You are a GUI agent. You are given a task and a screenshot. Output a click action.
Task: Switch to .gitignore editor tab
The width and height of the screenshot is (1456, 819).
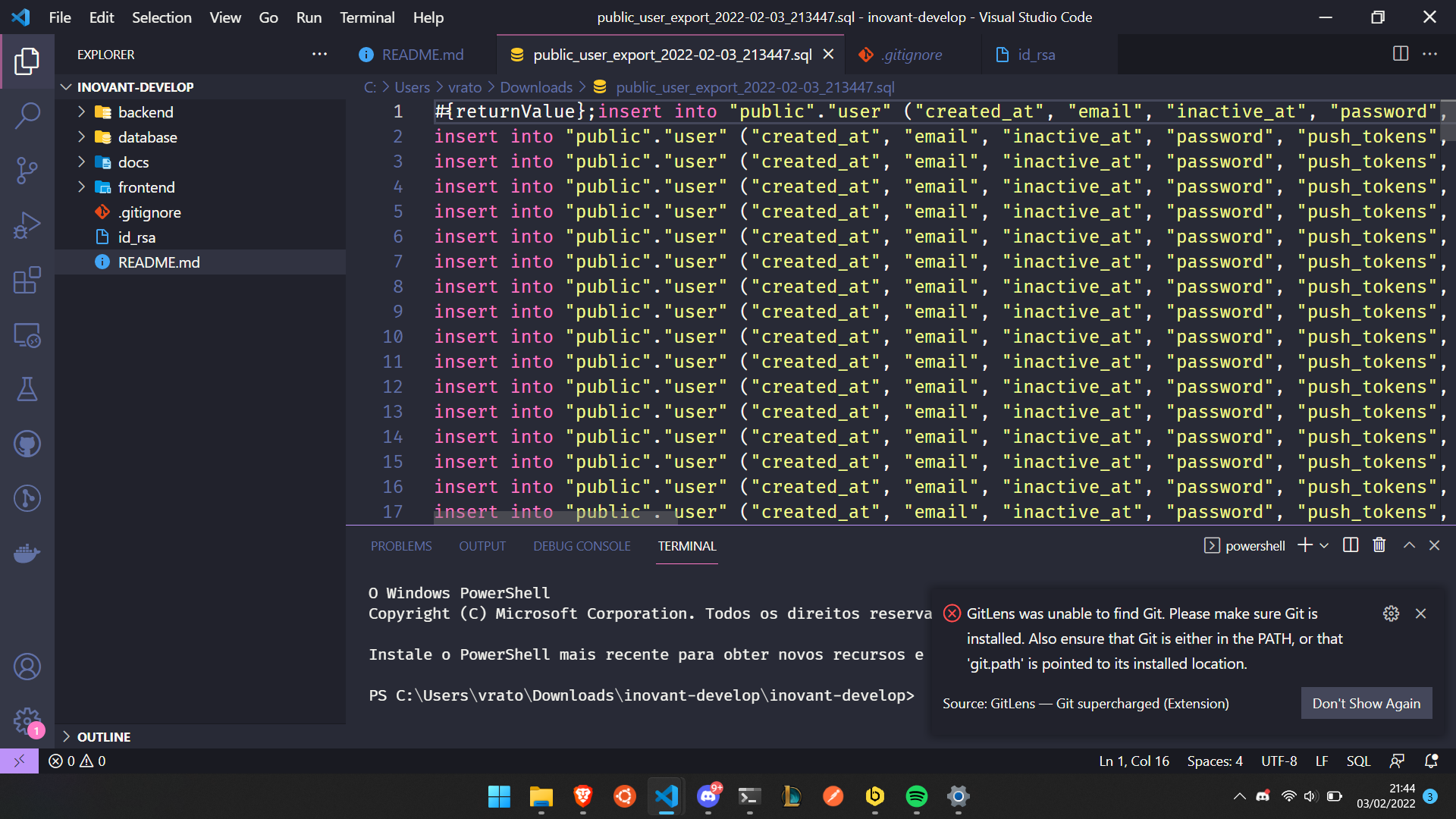[911, 54]
